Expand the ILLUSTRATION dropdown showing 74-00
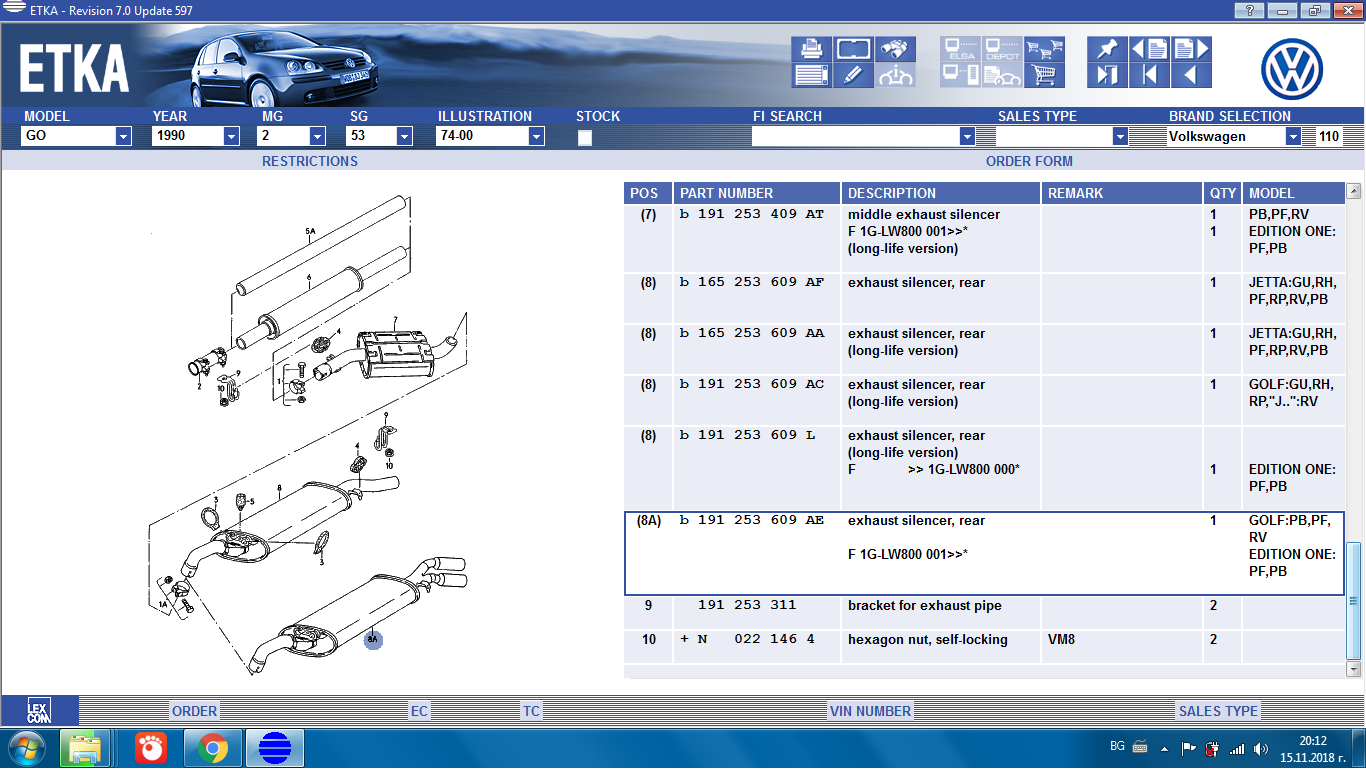This screenshot has height=769, width=1366. [536, 136]
